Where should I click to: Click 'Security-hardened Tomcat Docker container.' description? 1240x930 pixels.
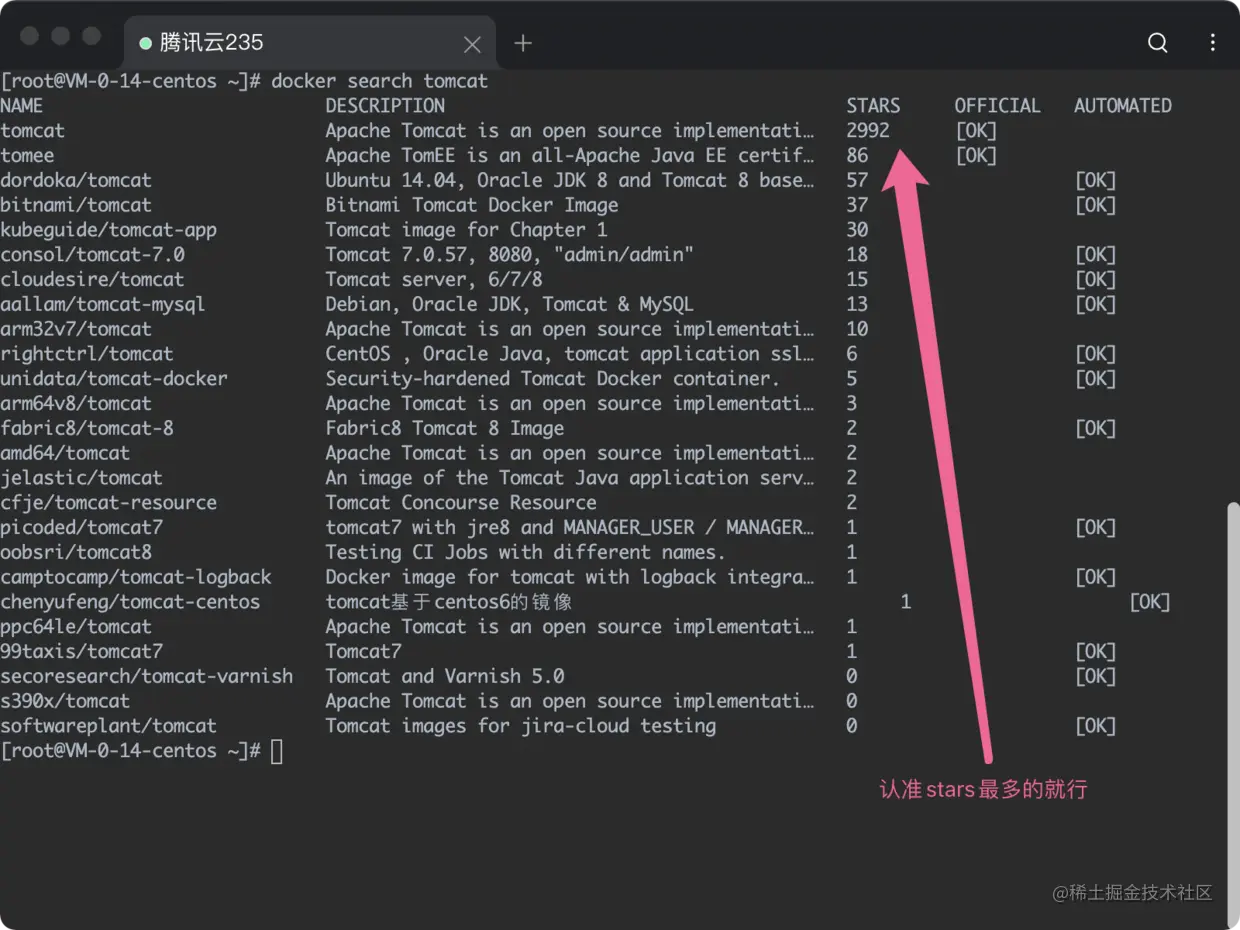pyautogui.click(x=553, y=379)
